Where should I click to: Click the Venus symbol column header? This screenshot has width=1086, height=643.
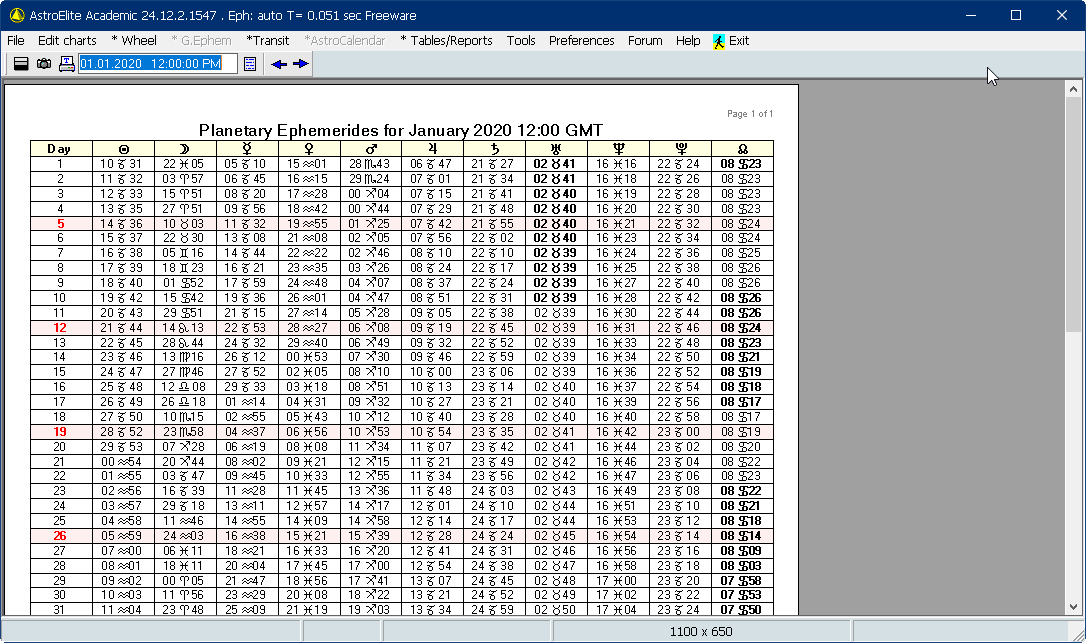point(309,149)
